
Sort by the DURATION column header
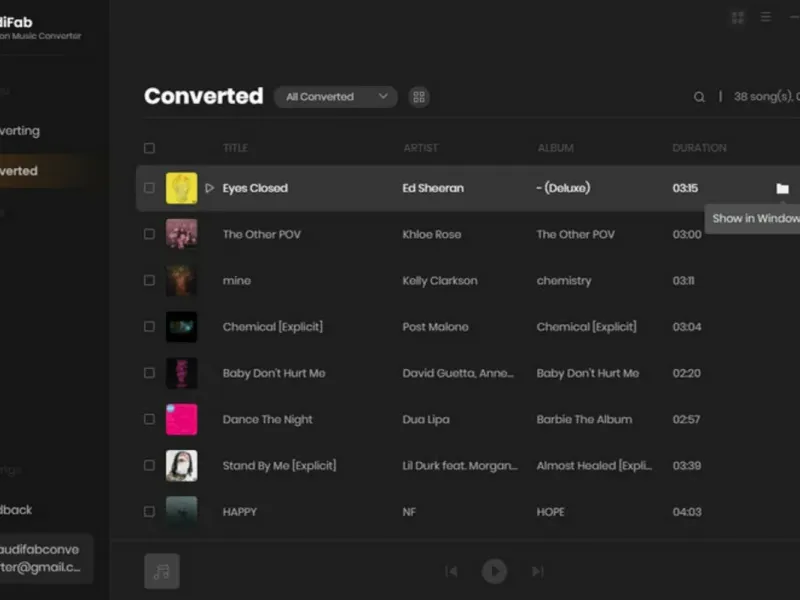[x=699, y=148]
